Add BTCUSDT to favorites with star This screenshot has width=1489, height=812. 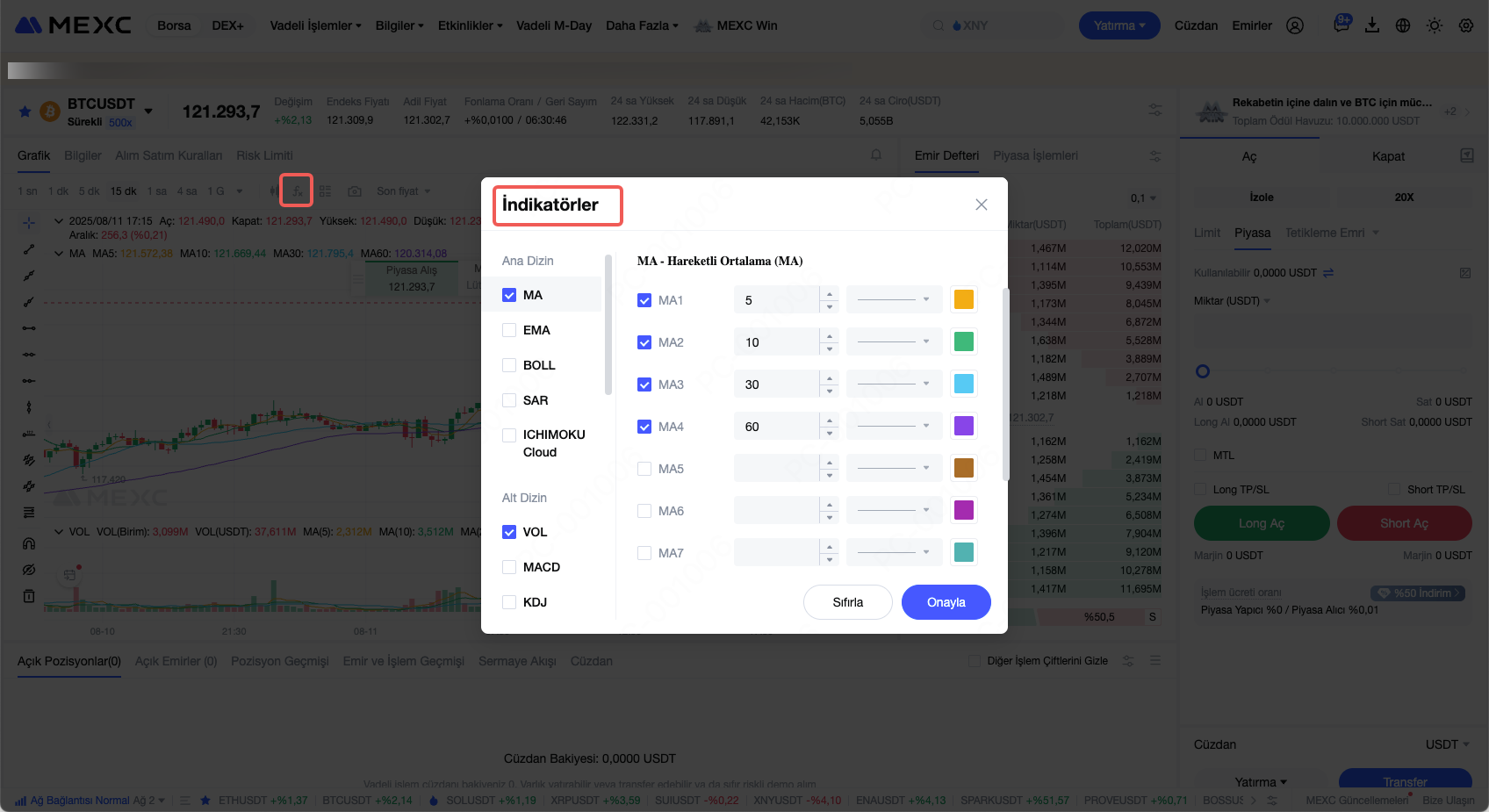25,111
